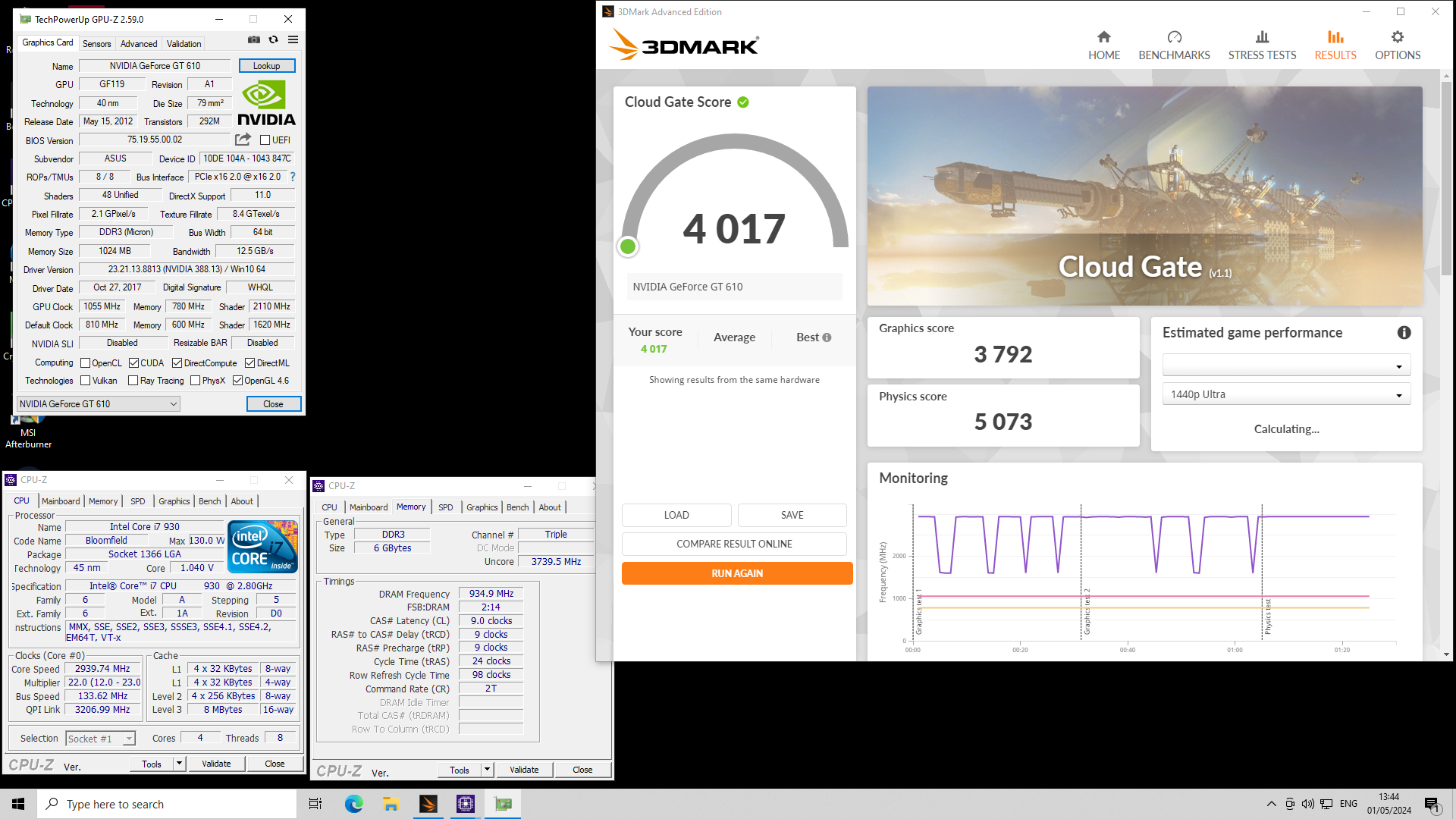Image resolution: width=1456 pixels, height=819 pixels.
Task: Click the green valid score checkmark icon
Action: point(743,102)
